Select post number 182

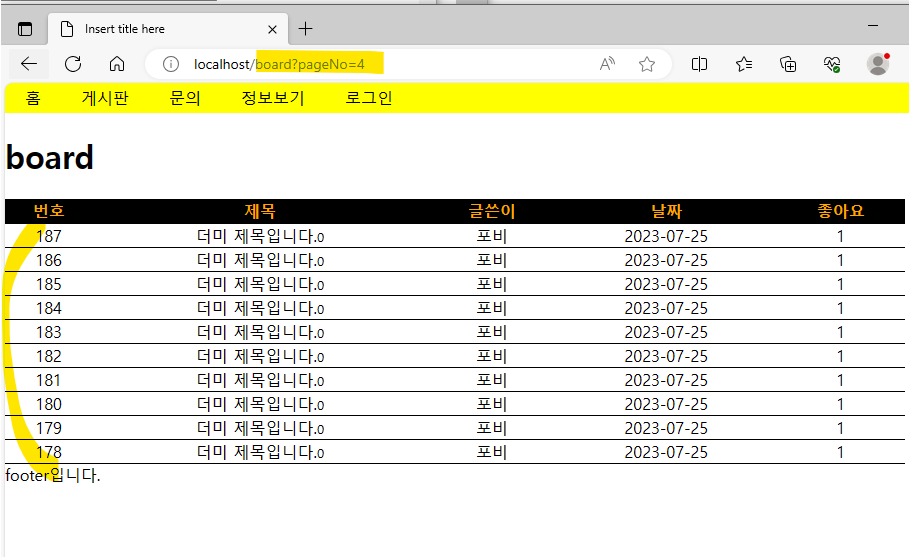49,356
